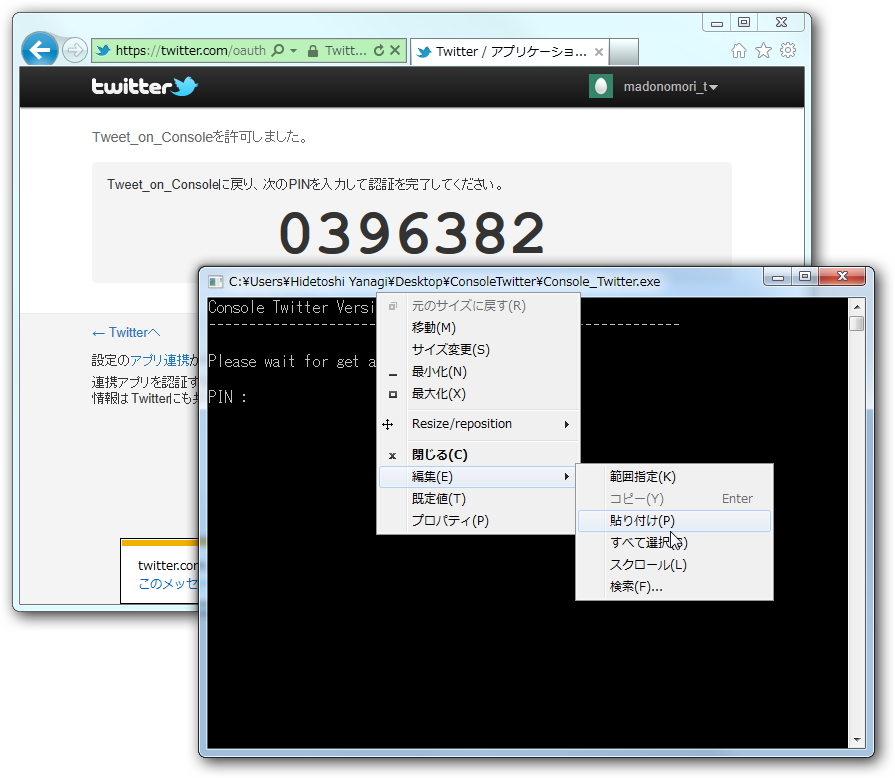Click the console window's vertical scrollbar
Screen dimensions: 895x778
click(857, 322)
